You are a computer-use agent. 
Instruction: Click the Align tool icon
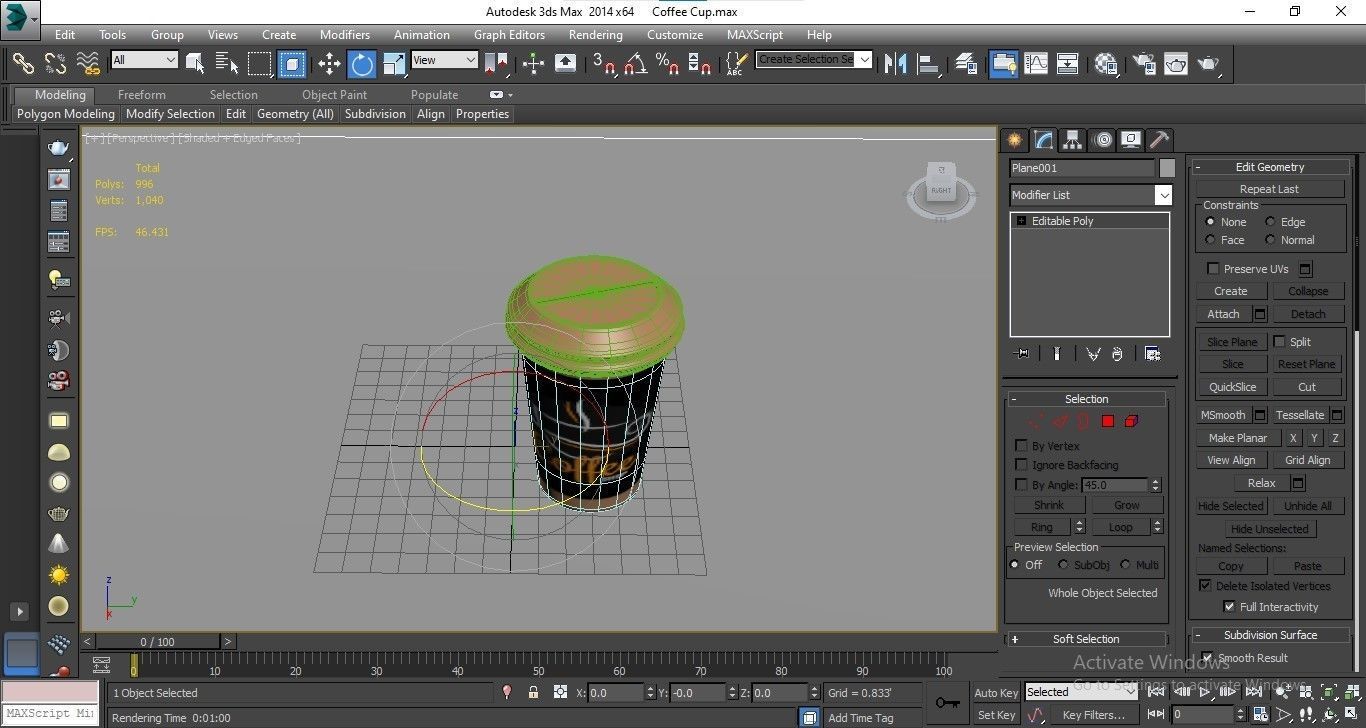[x=929, y=64]
